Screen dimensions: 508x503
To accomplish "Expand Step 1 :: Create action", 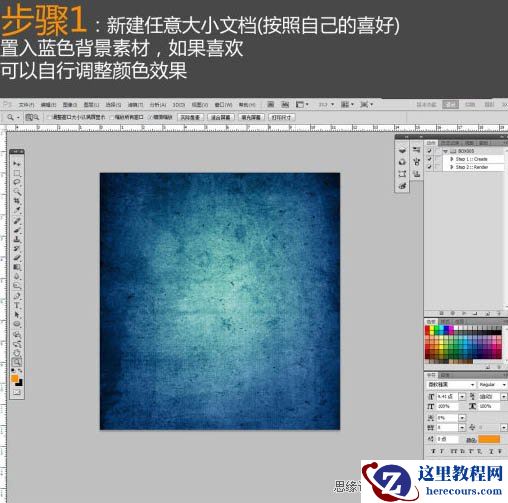I will (452, 159).
